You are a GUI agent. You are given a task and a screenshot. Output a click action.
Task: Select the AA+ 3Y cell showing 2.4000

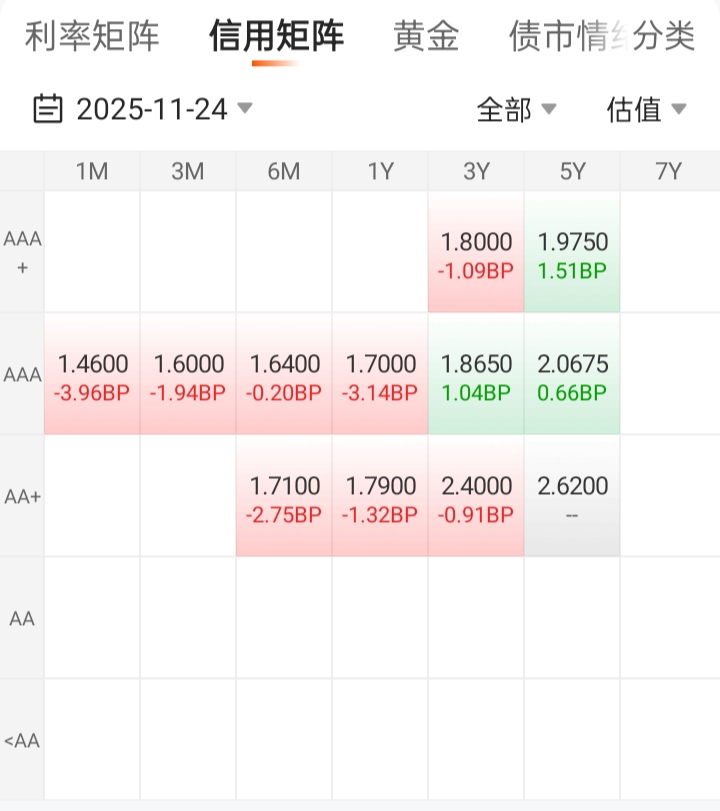pos(476,499)
